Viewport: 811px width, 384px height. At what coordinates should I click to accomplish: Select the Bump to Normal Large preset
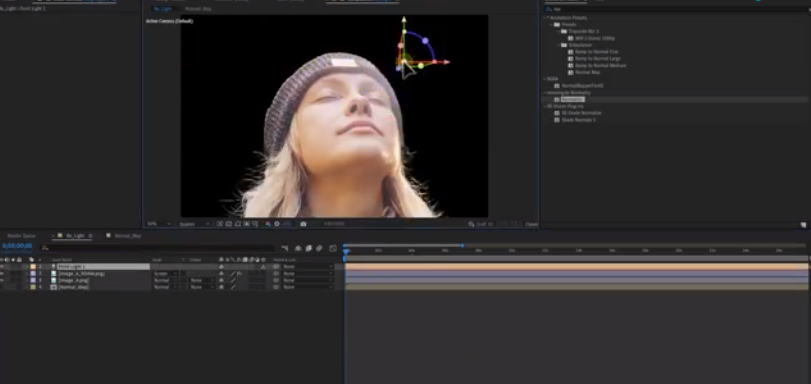coord(597,58)
